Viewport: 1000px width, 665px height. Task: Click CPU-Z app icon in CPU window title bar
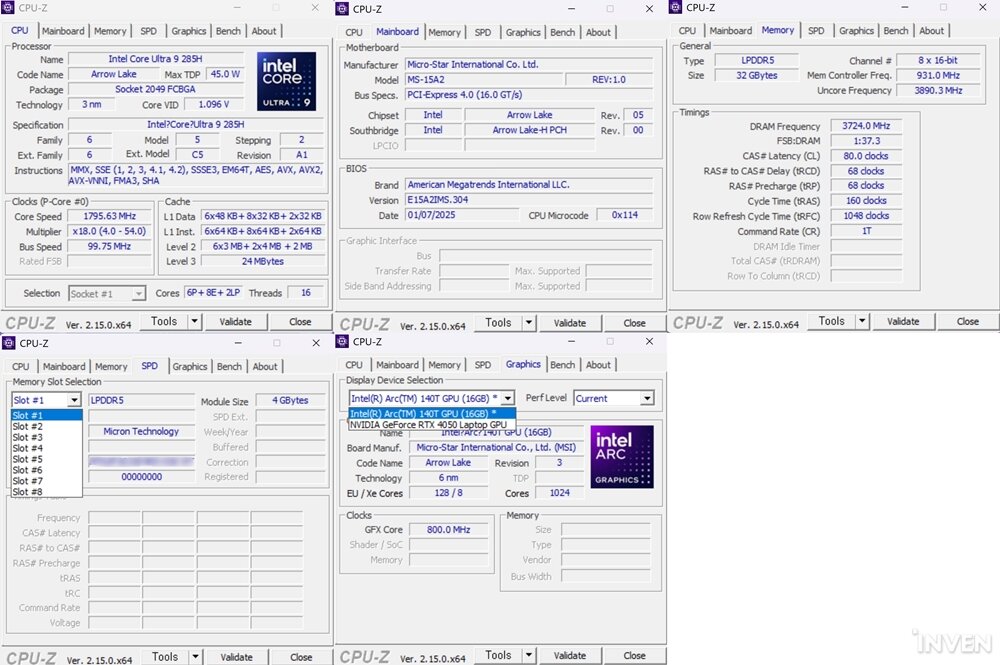(8, 8)
